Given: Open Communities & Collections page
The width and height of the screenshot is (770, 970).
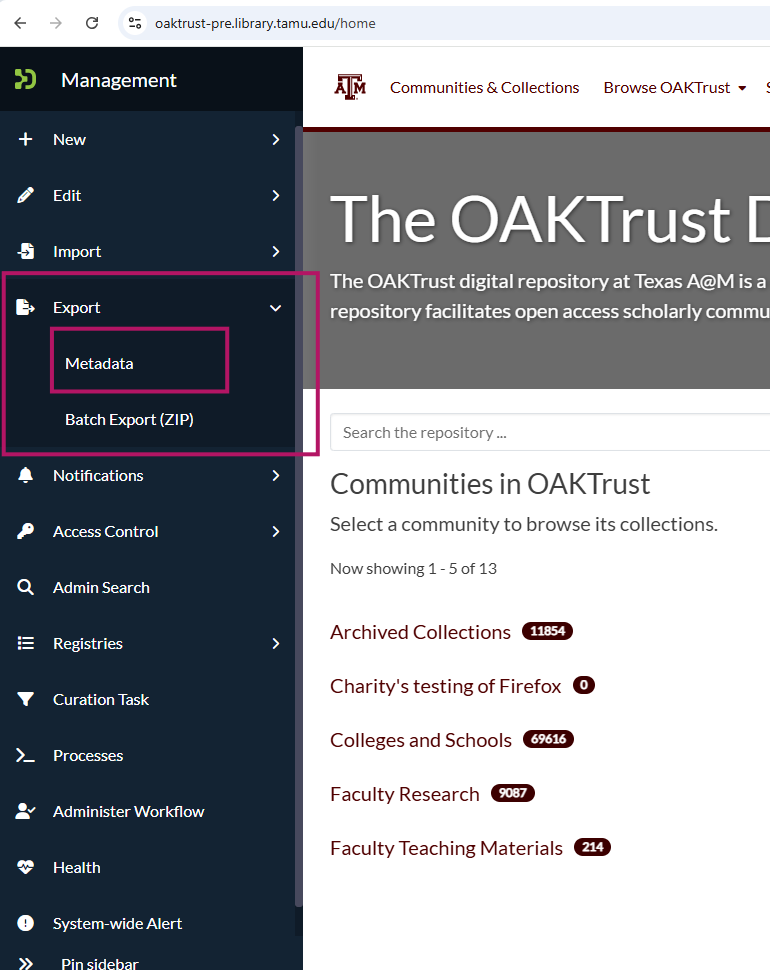Looking at the screenshot, I should 484,88.
